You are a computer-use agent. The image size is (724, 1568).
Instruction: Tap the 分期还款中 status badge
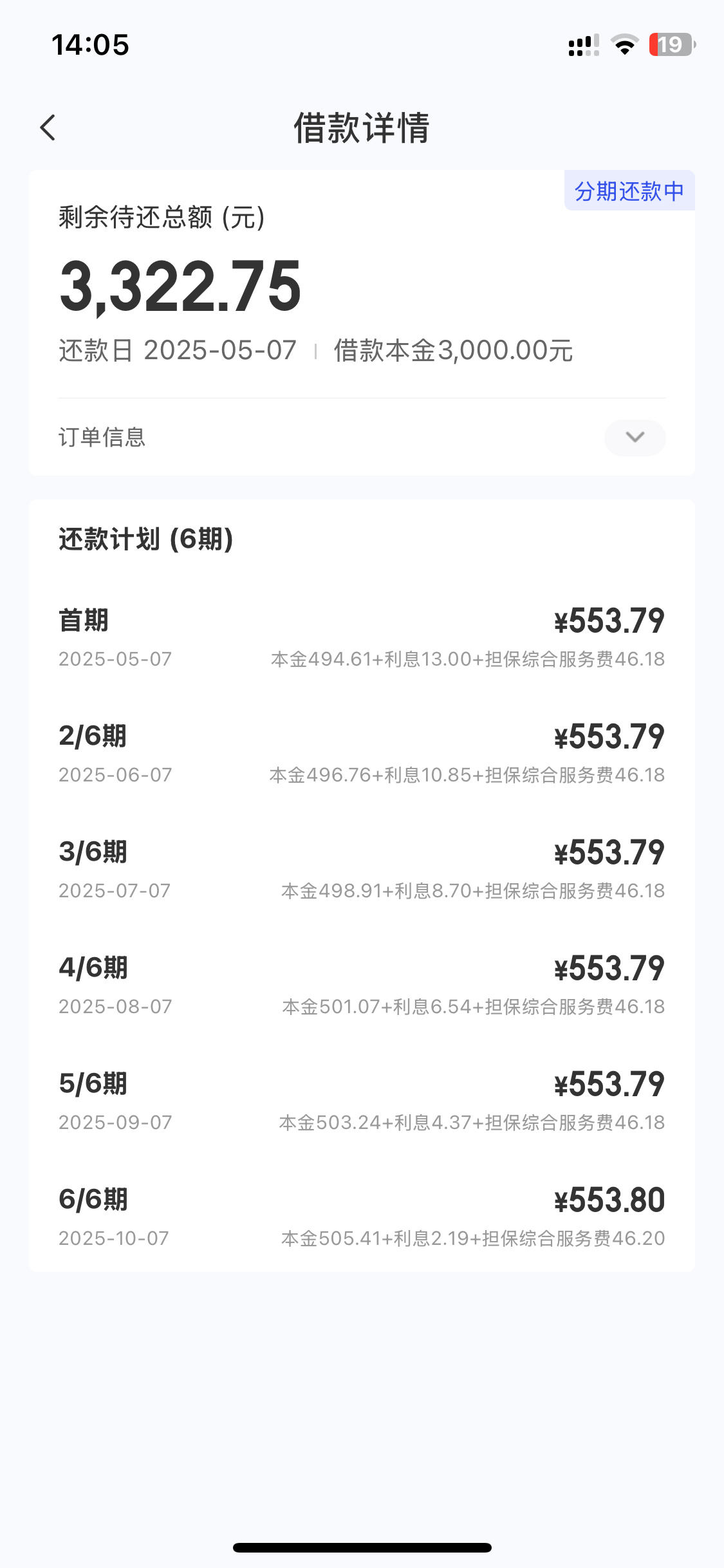(629, 191)
